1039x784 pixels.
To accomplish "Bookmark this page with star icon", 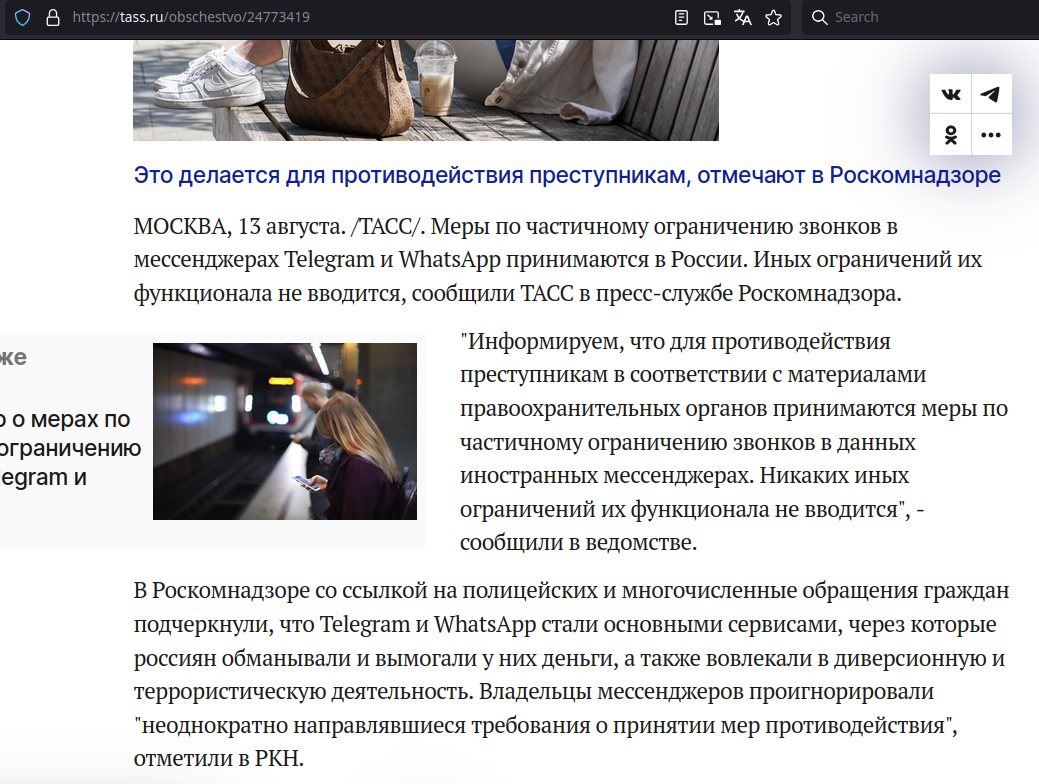I will click(773, 17).
